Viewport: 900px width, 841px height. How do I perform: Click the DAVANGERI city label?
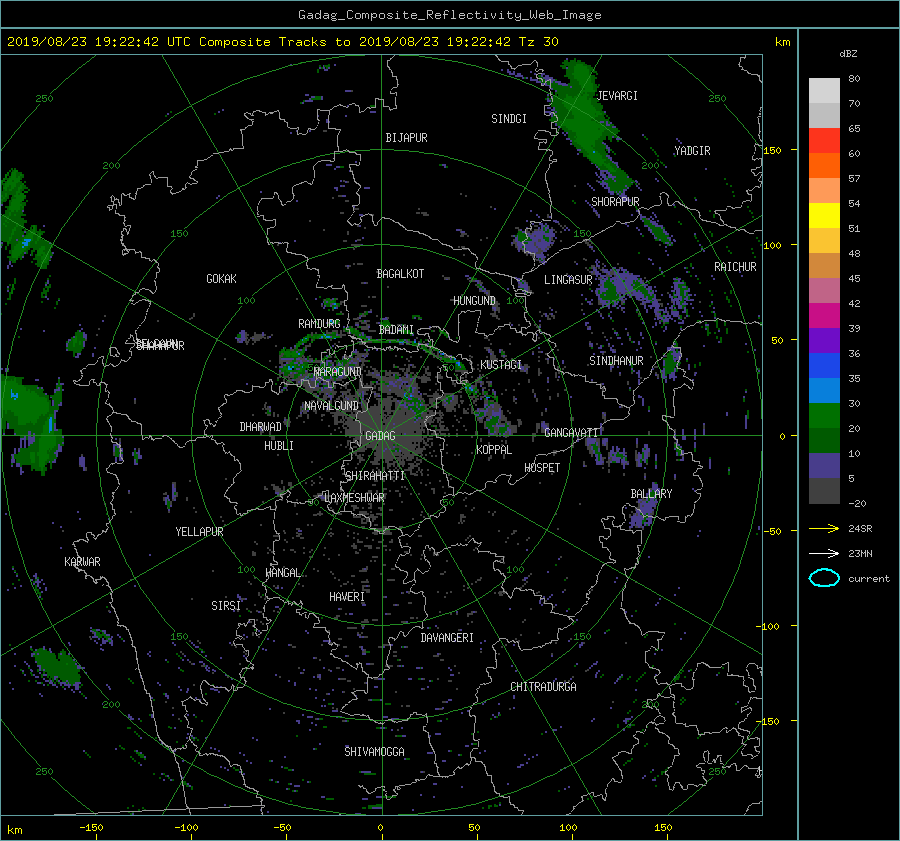point(447,638)
